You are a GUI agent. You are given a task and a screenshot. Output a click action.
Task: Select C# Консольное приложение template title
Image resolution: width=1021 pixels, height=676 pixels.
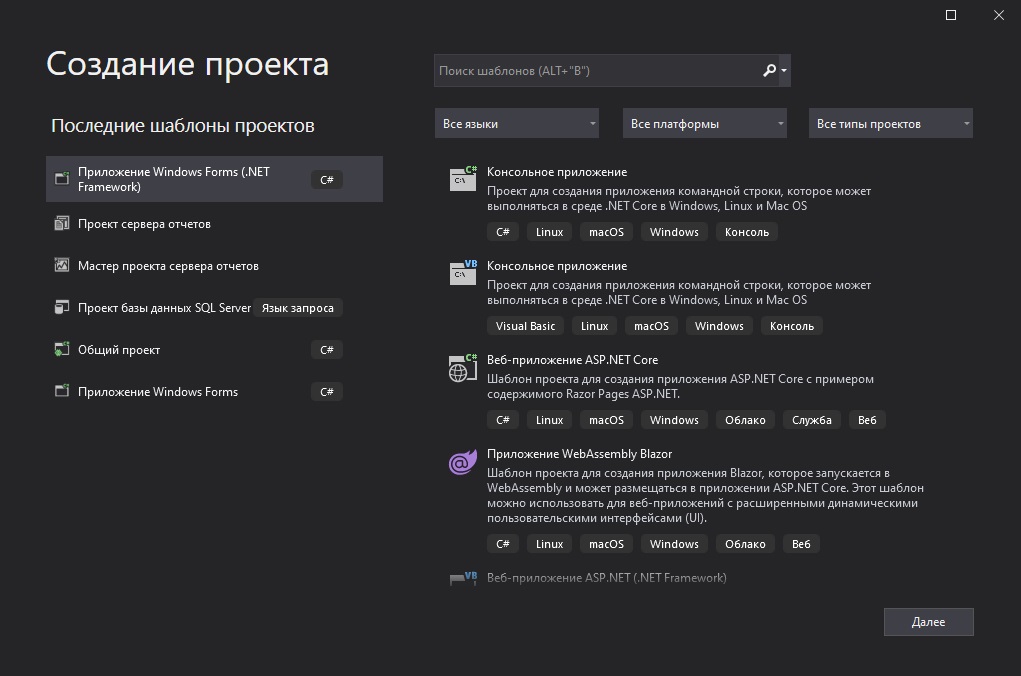557,172
